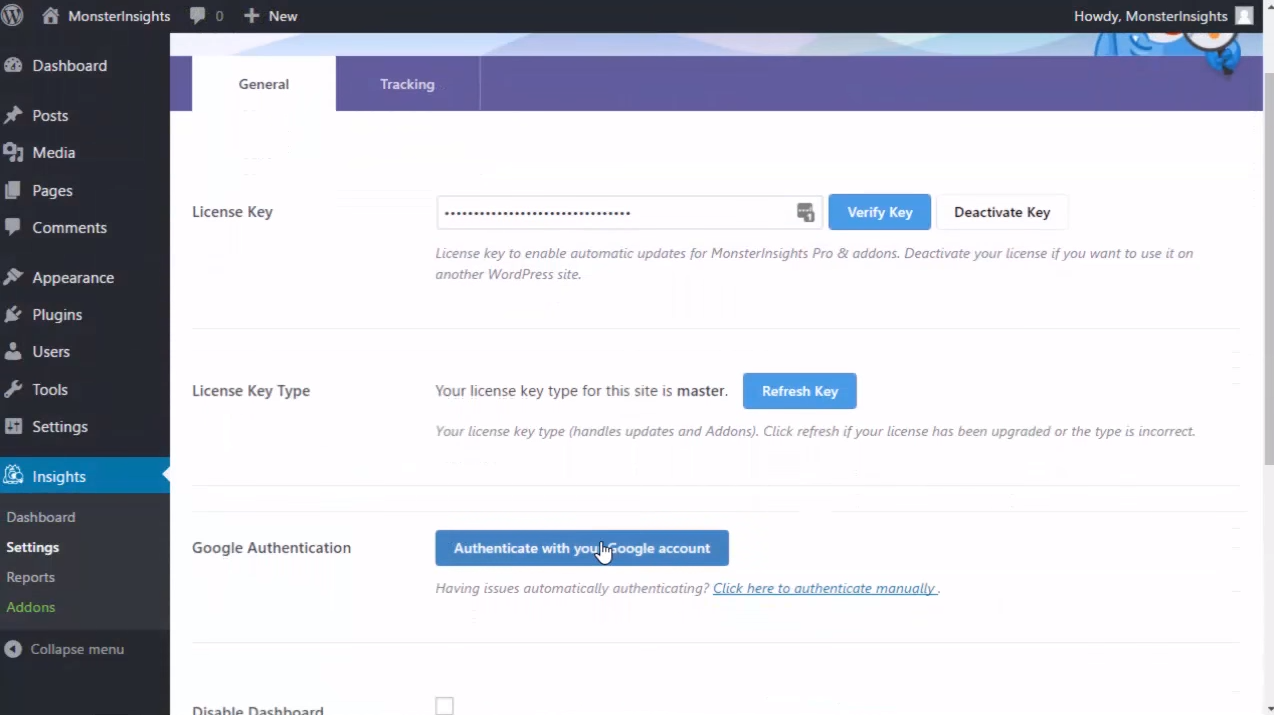
Task: Click the Refresh Key button
Action: tap(800, 391)
